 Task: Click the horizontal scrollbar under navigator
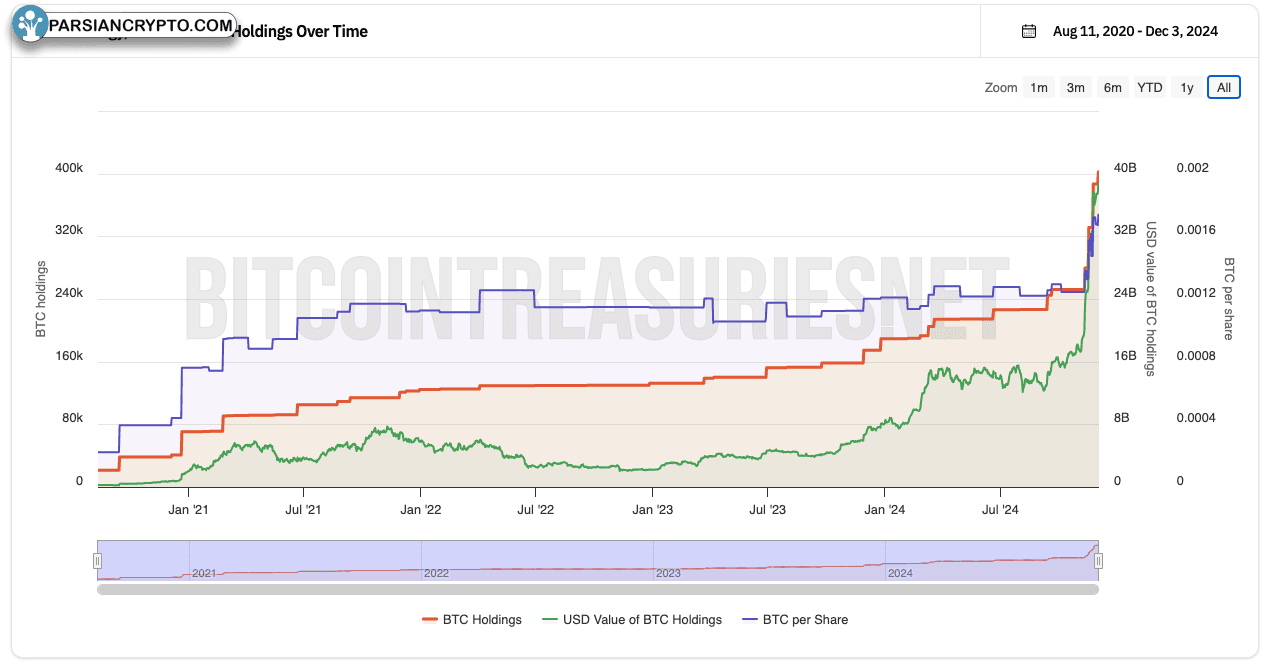(598, 589)
